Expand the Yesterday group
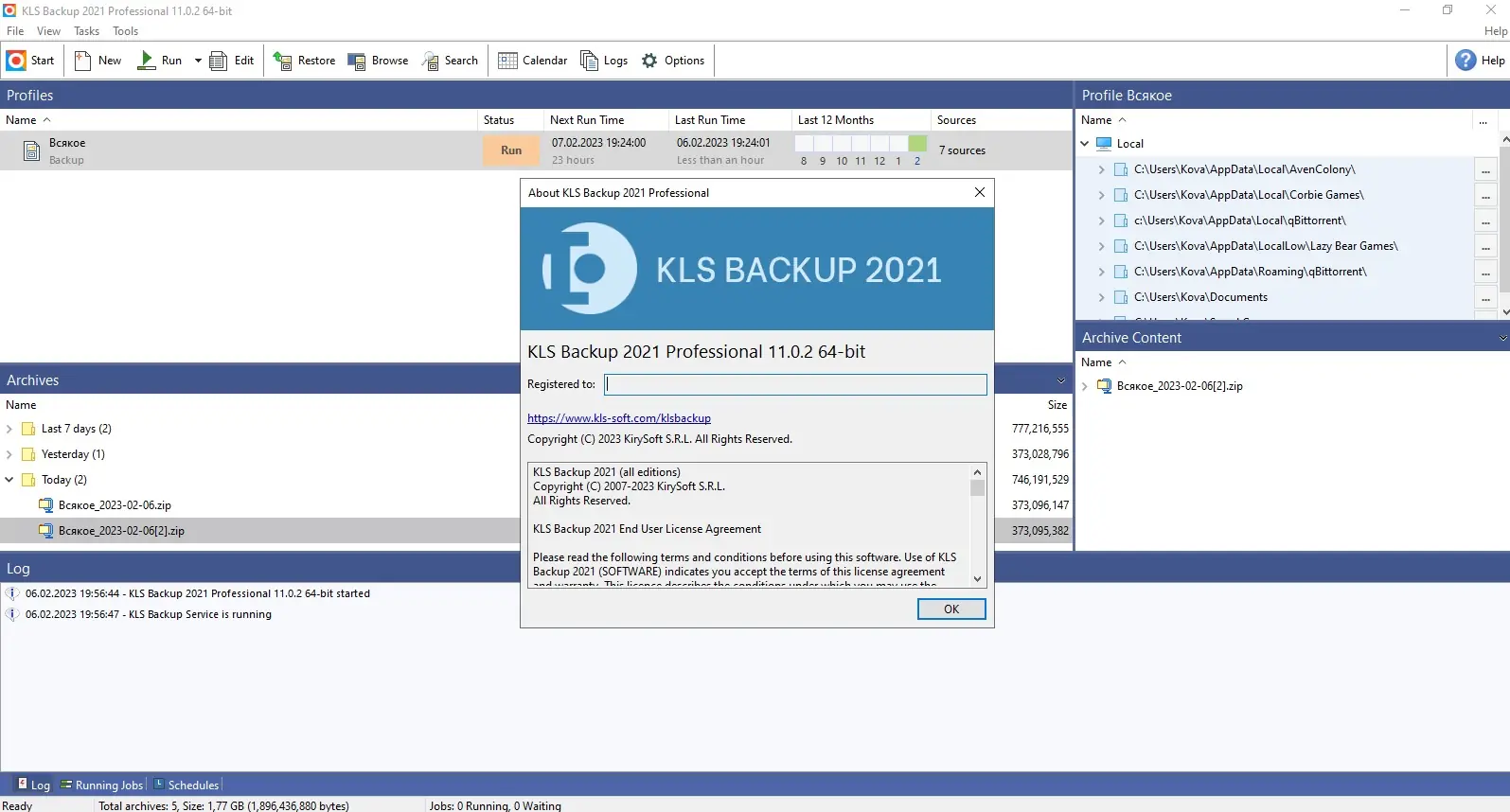The width and height of the screenshot is (1510, 812). pyautogui.click(x=9, y=454)
